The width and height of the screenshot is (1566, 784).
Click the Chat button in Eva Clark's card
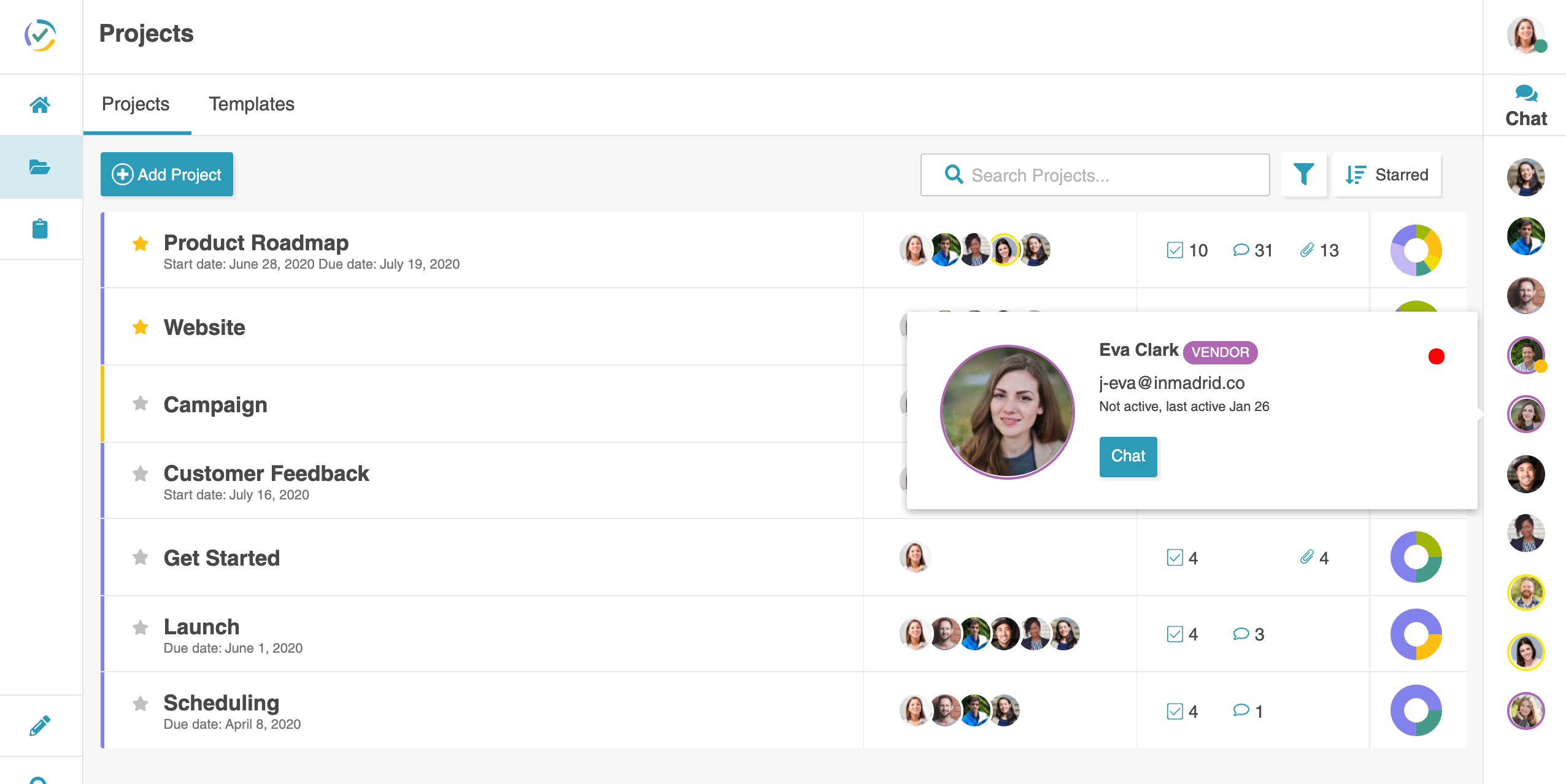(x=1128, y=456)
